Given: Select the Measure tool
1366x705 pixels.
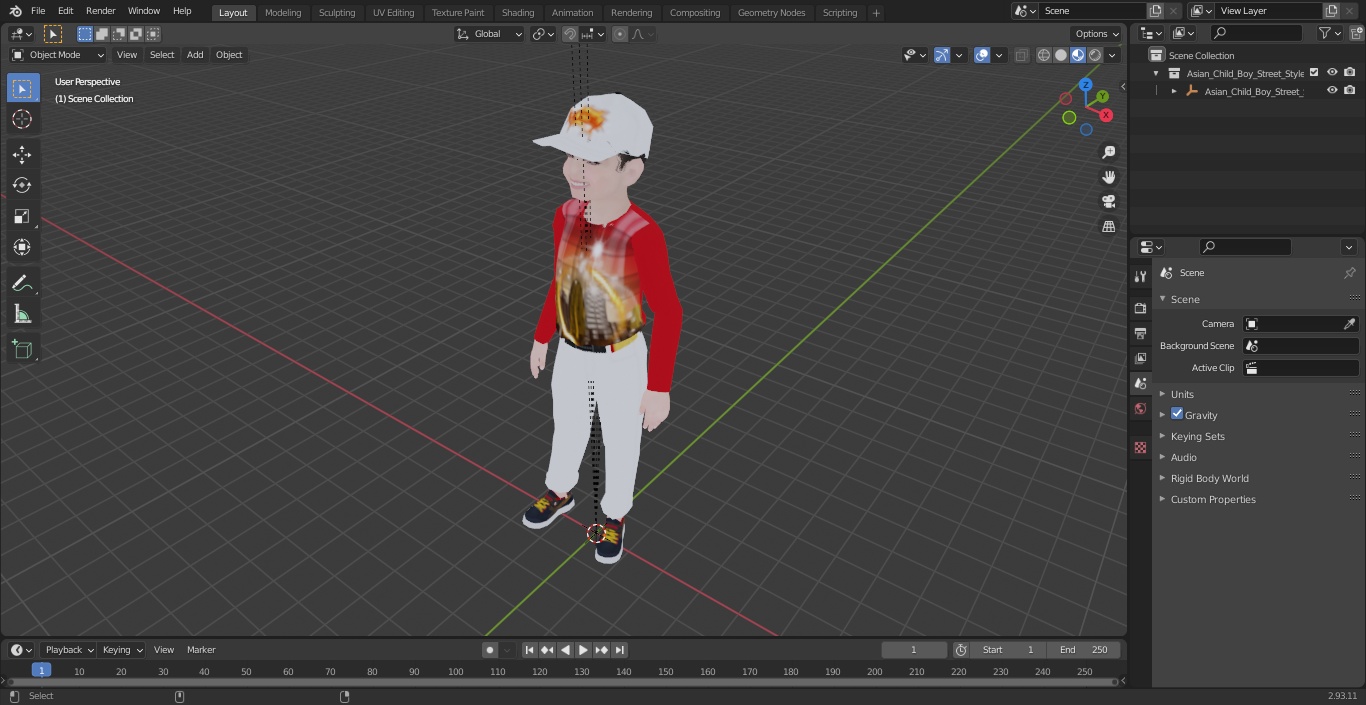Looking at the screenshot, I should coord(22,315).
